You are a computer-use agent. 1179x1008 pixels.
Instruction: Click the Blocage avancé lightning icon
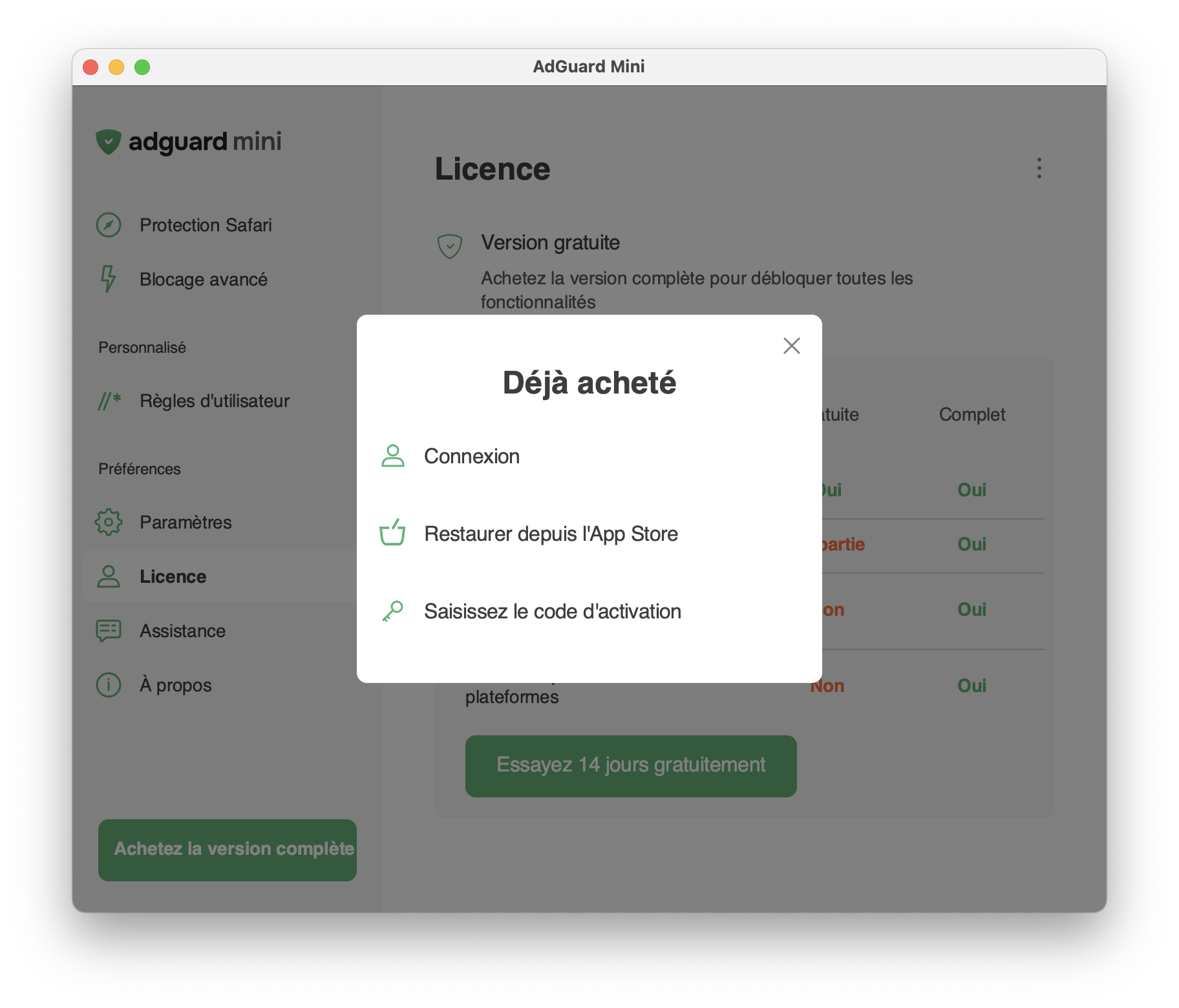109,279
